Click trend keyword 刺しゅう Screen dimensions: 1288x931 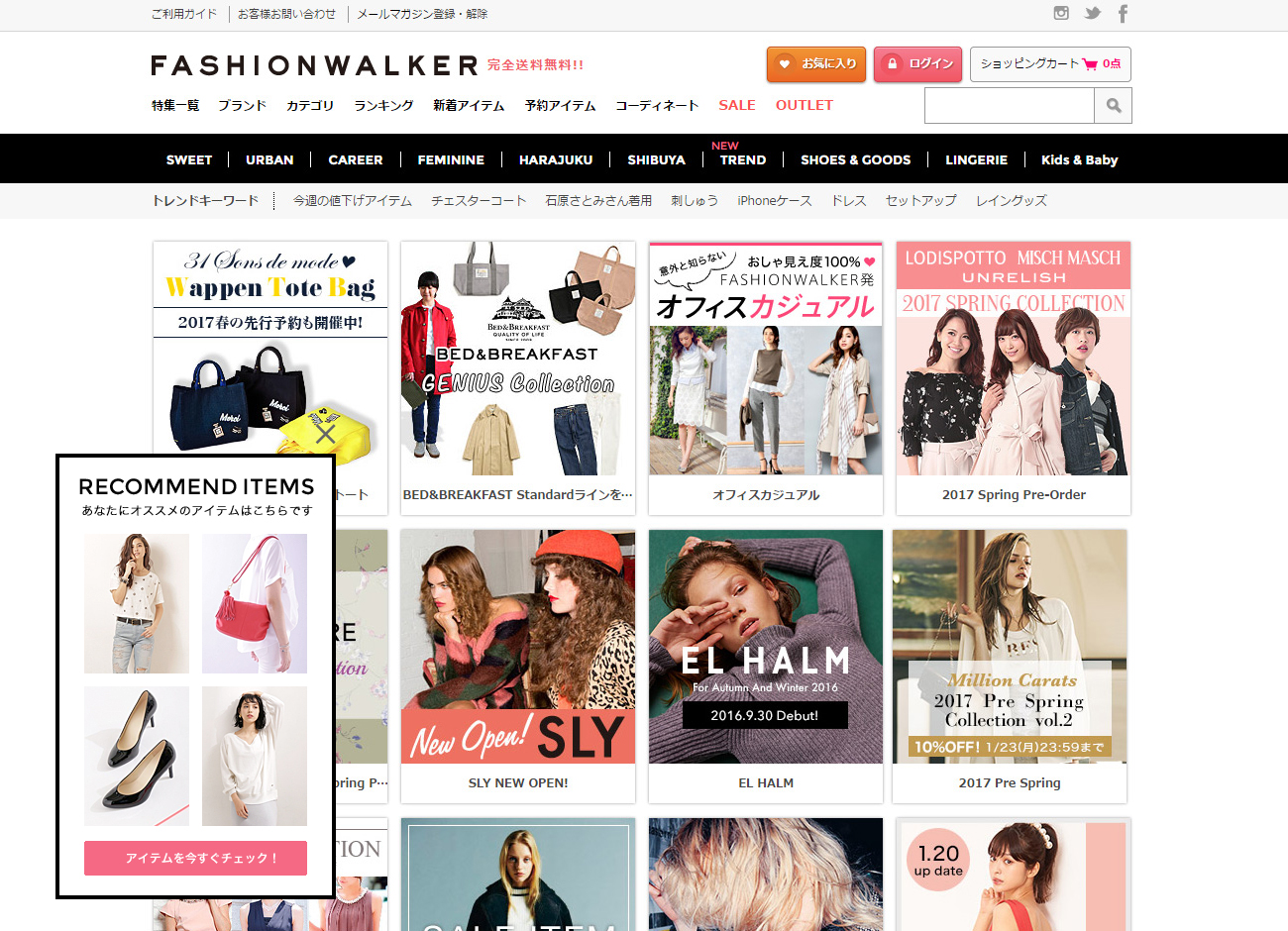pos(695,200)
